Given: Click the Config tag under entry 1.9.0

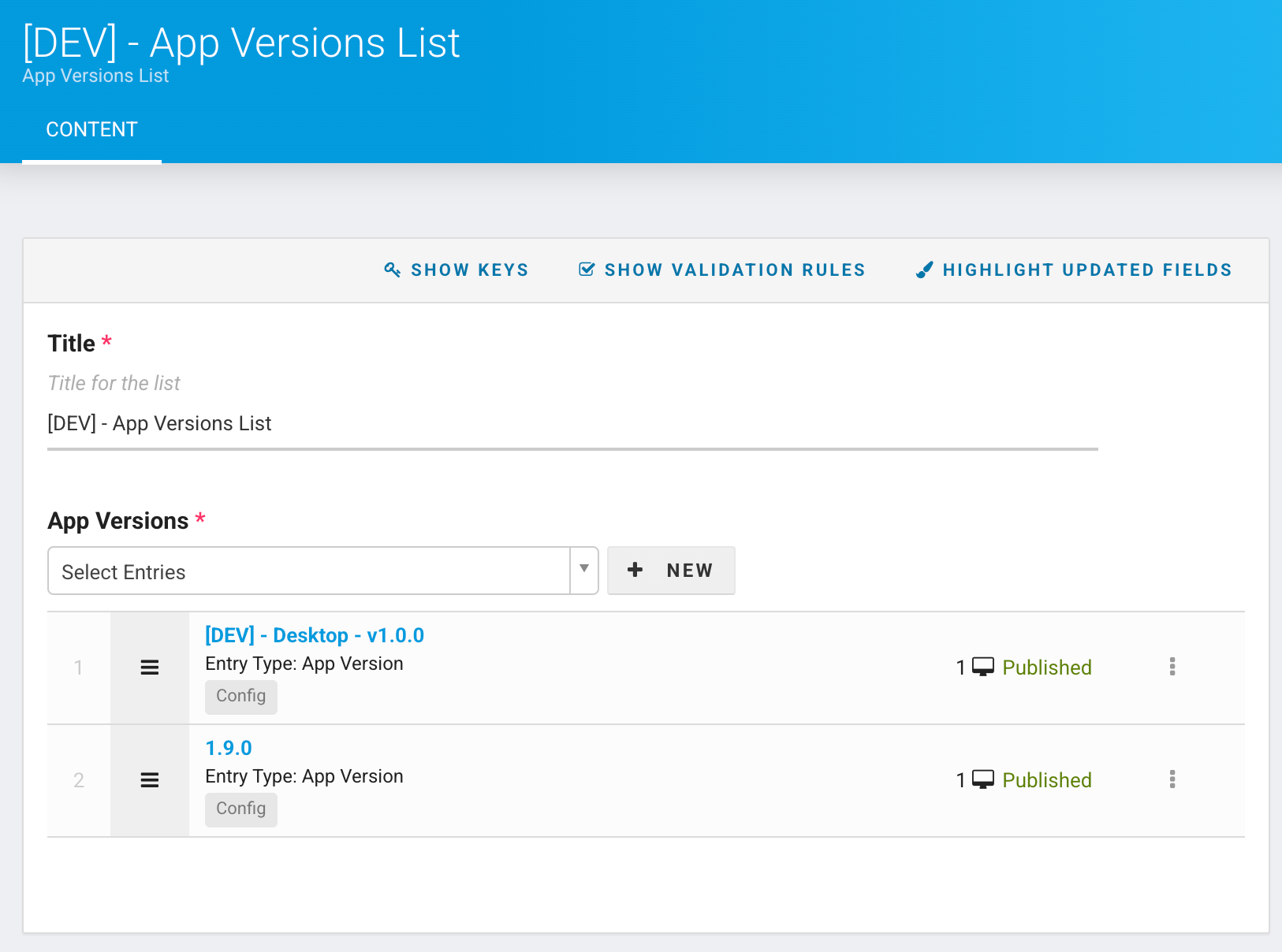Looking at the screenshot, I should (x=240, y=809).
